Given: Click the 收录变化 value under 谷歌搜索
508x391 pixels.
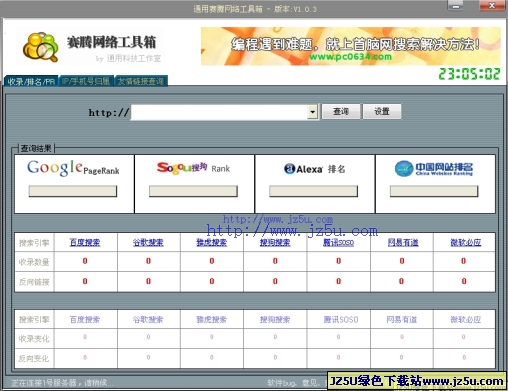Looking at the screenshot, I should [148, 337].
